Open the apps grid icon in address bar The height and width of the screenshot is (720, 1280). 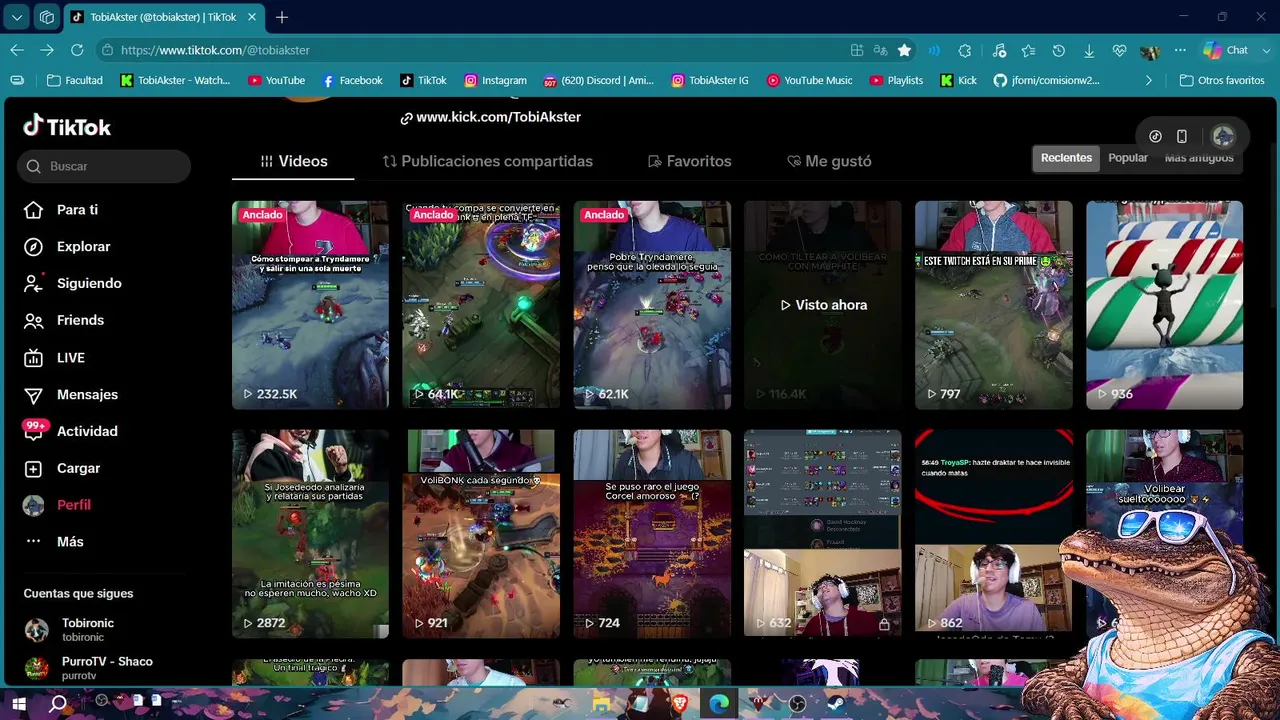tap(857, 50)
